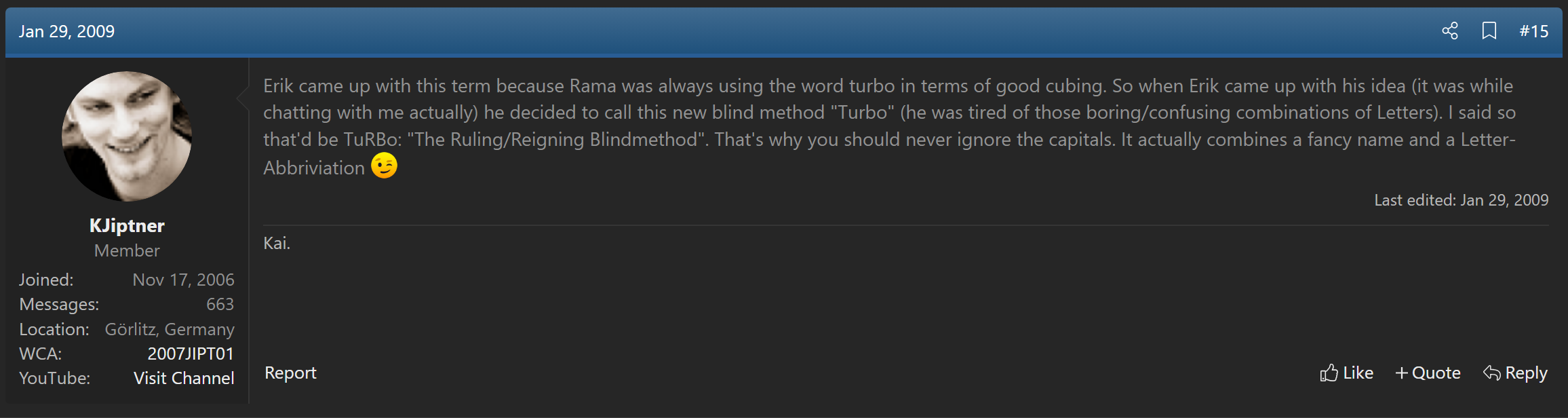The width and height of the screenshot is (1568, 418).
Task: Click the plus icon beside Quote
Action: point(1402,373)
